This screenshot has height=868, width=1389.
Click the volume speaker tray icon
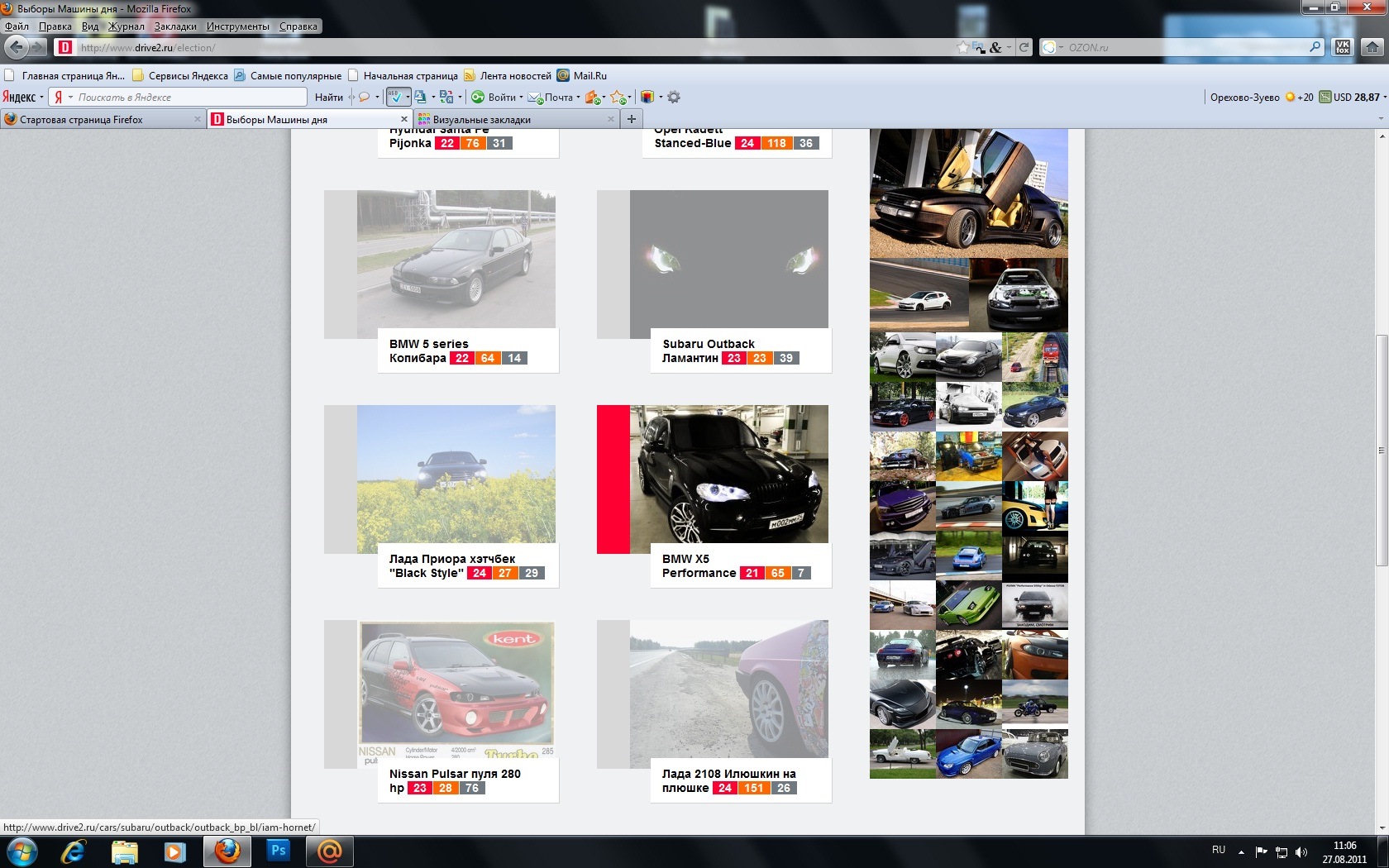tap(1301, 852)
